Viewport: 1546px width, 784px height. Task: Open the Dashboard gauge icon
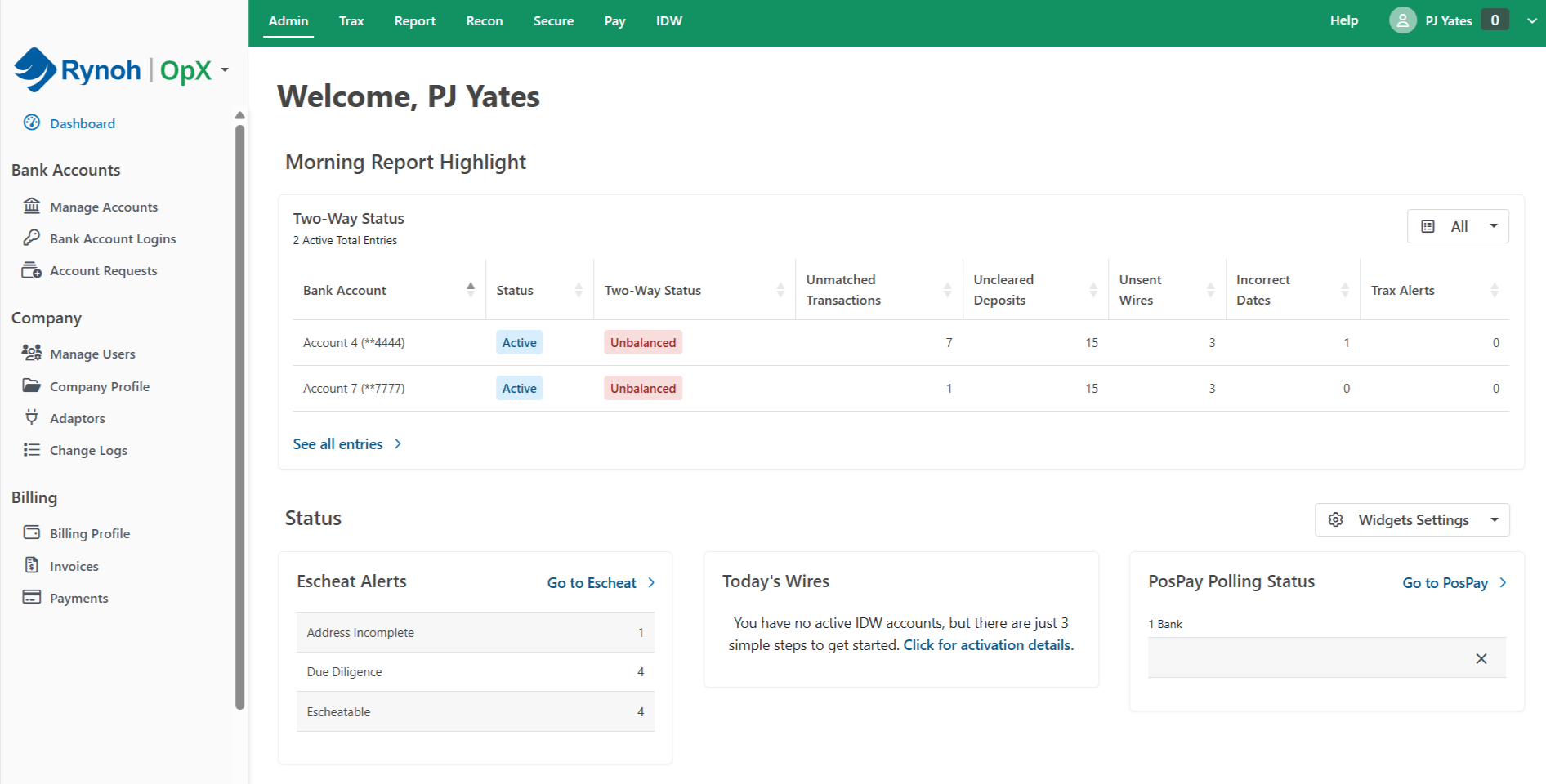pos(32,122)
